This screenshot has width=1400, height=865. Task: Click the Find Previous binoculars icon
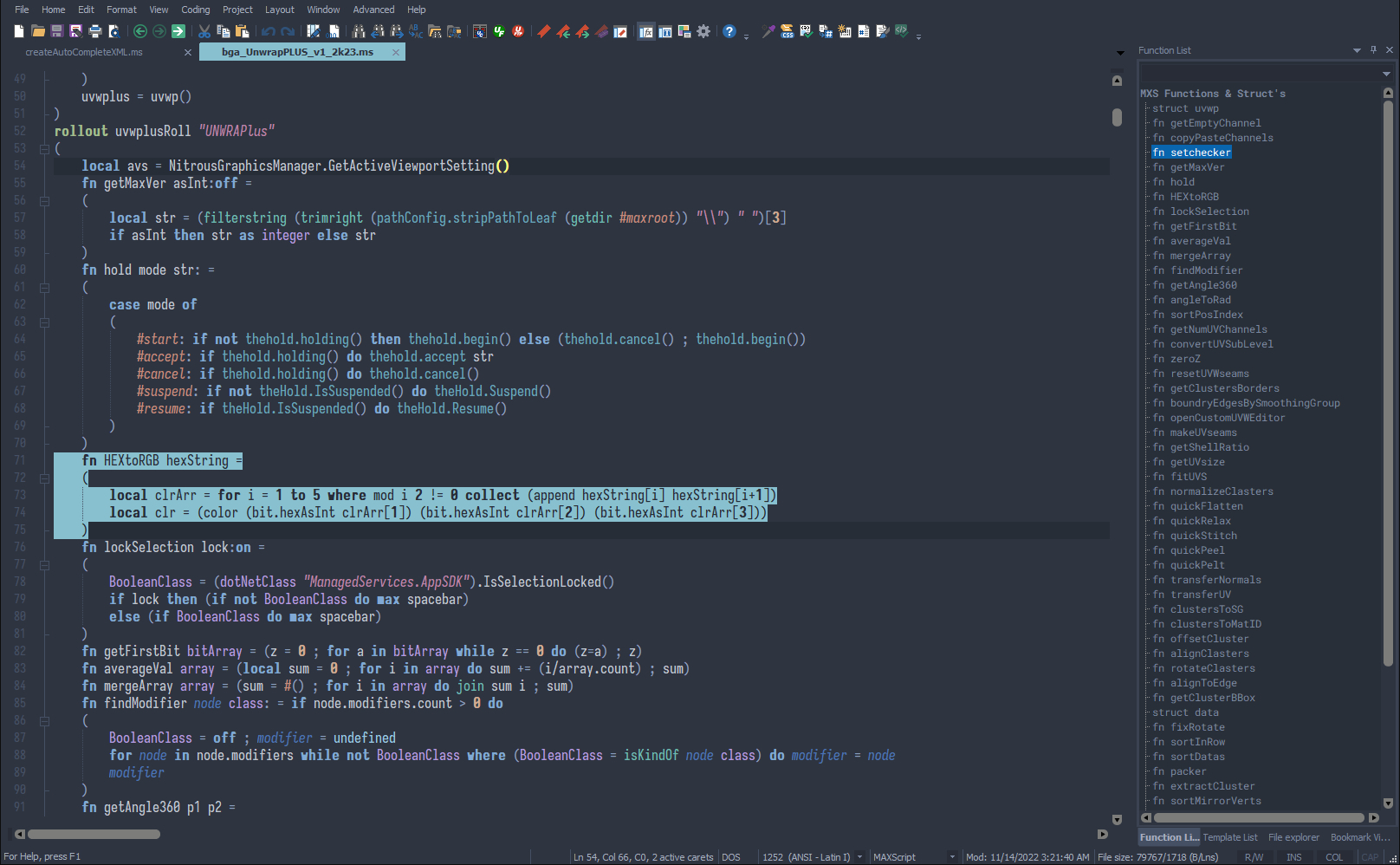pos(378,31)
